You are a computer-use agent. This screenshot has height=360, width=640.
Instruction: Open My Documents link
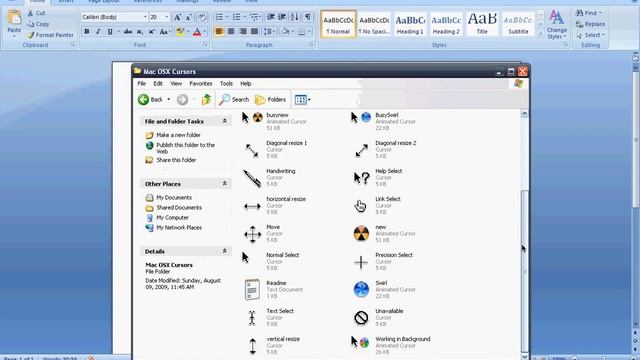(x=174, y=197)
